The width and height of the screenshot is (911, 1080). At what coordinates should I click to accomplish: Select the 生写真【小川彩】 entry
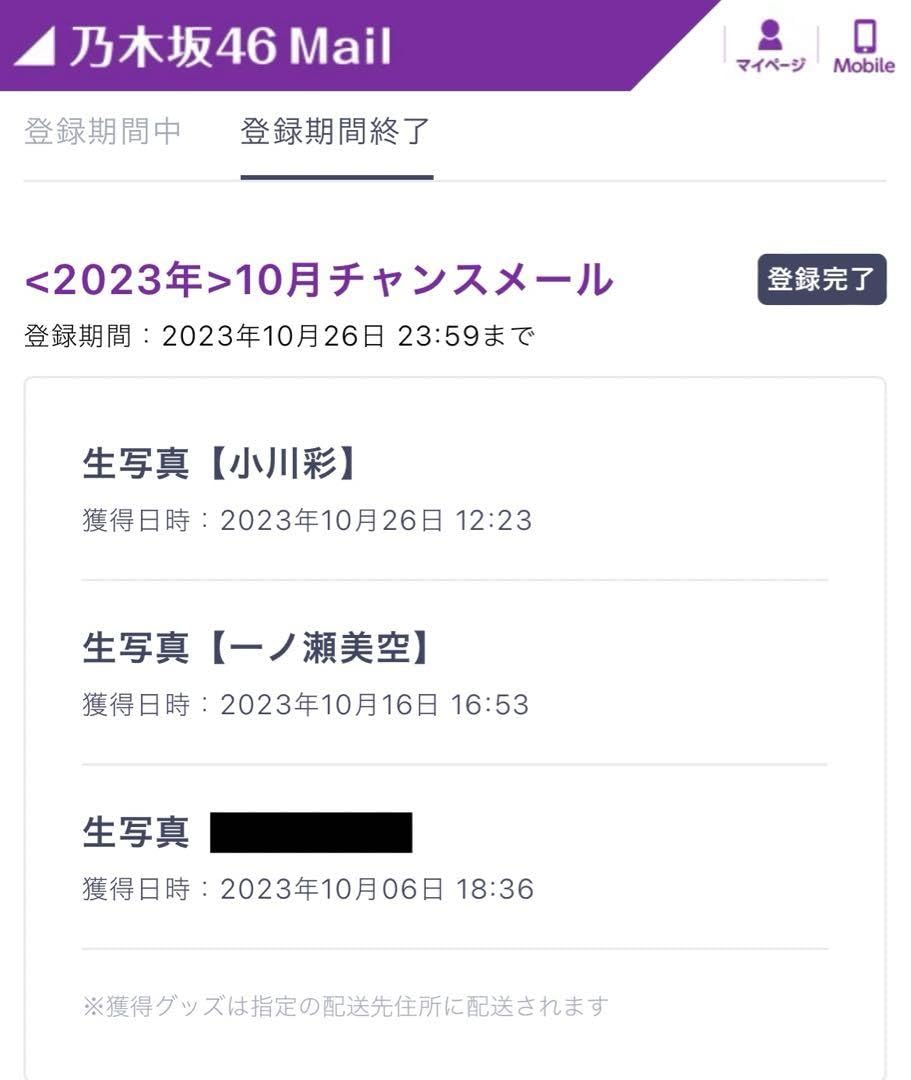tap(220, 464)
